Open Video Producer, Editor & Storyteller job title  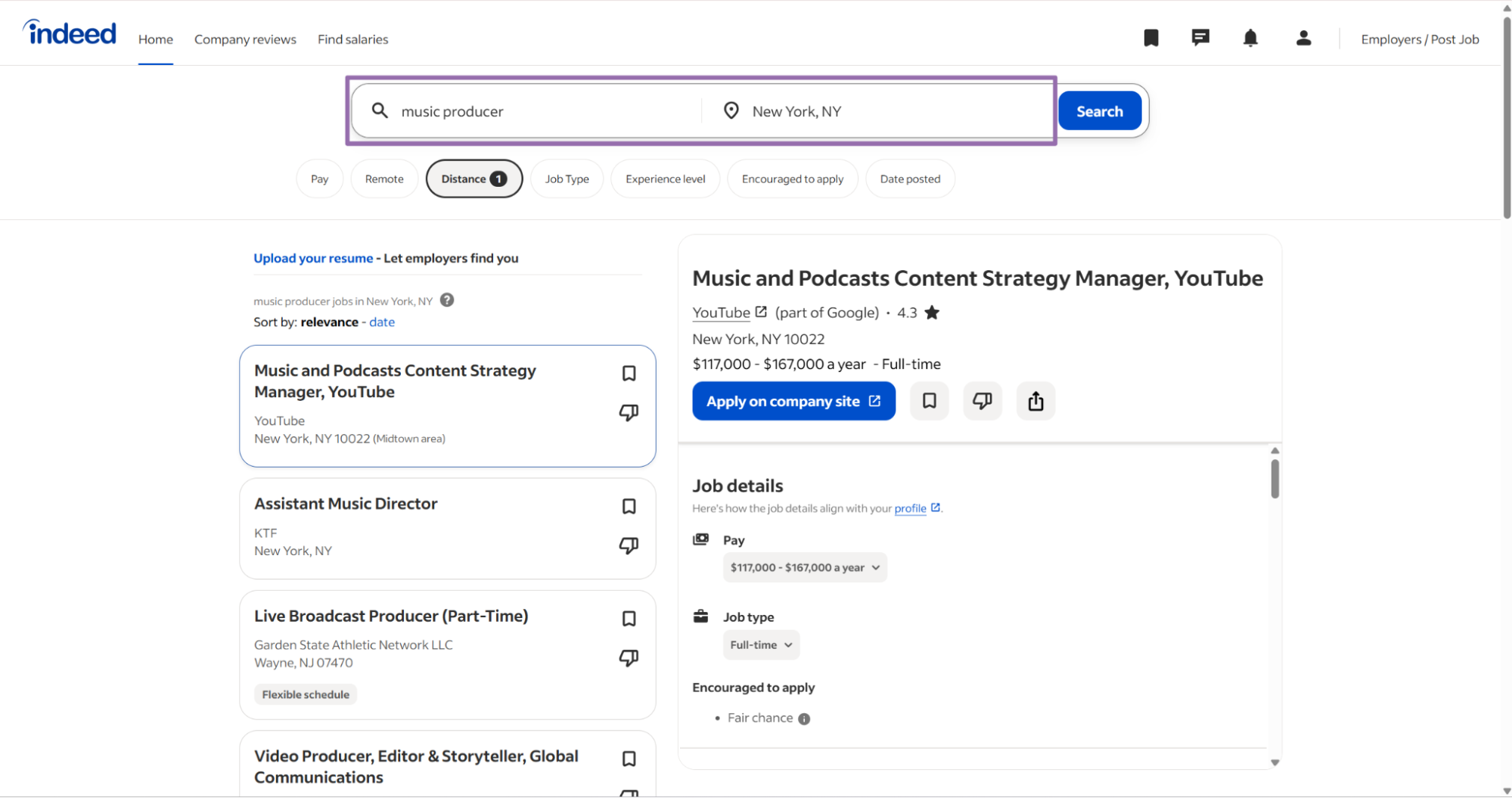pyautogui.click(x=416, y=766)
